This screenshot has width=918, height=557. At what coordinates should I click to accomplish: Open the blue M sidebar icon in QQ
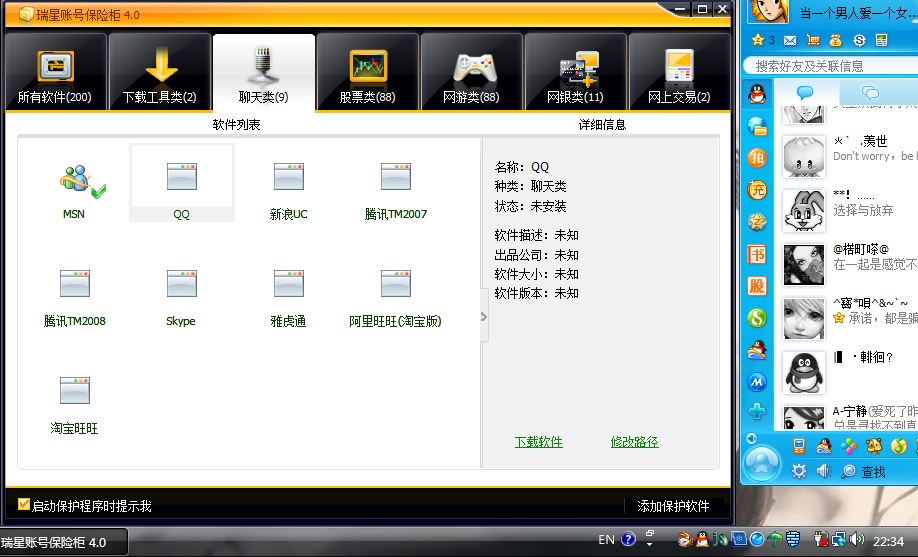[757, 382]
